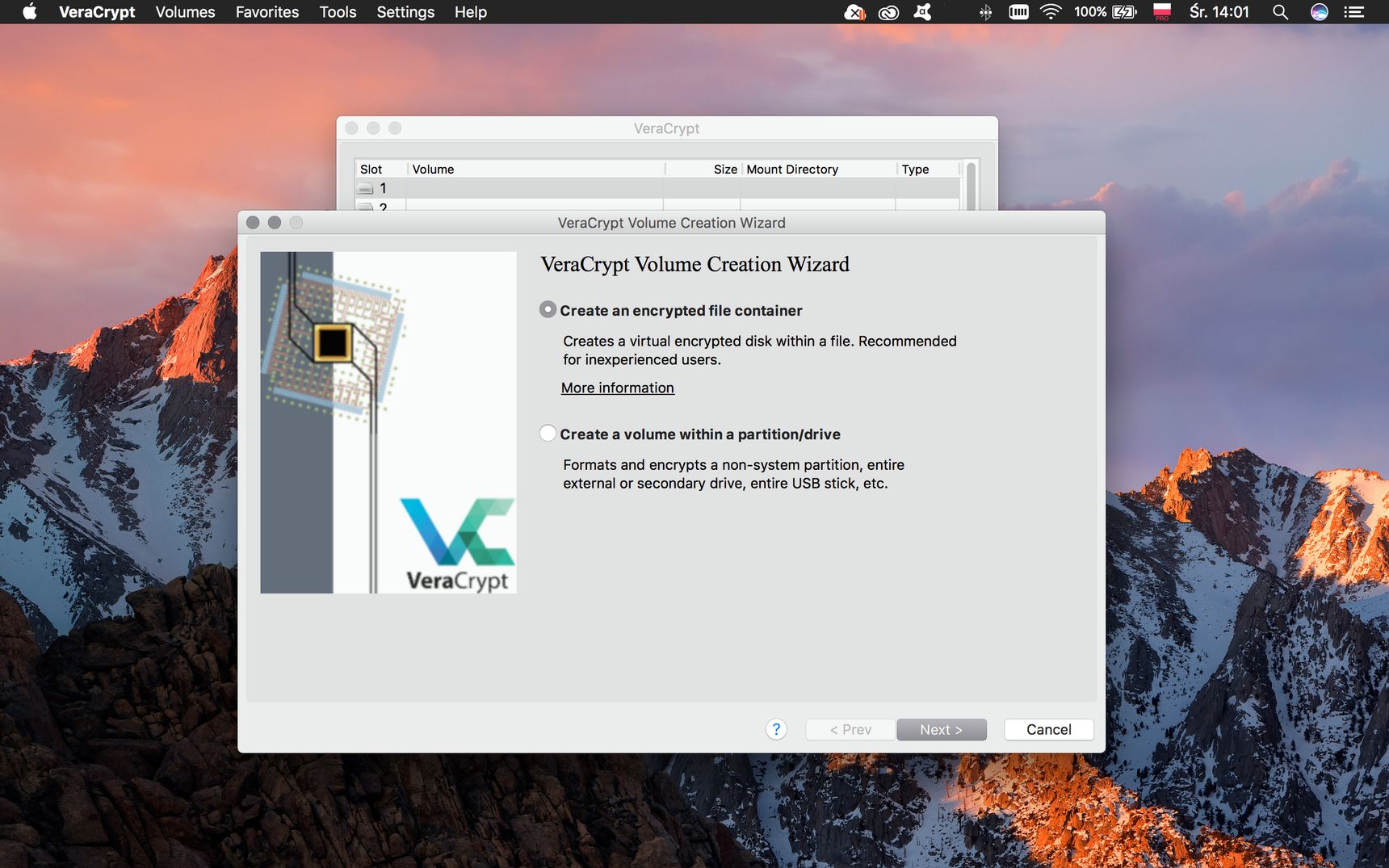This screenshot has height=868, width=1389.
Task: Open the help question mark button
Action: pyautogui.click(x=776, y=729)
